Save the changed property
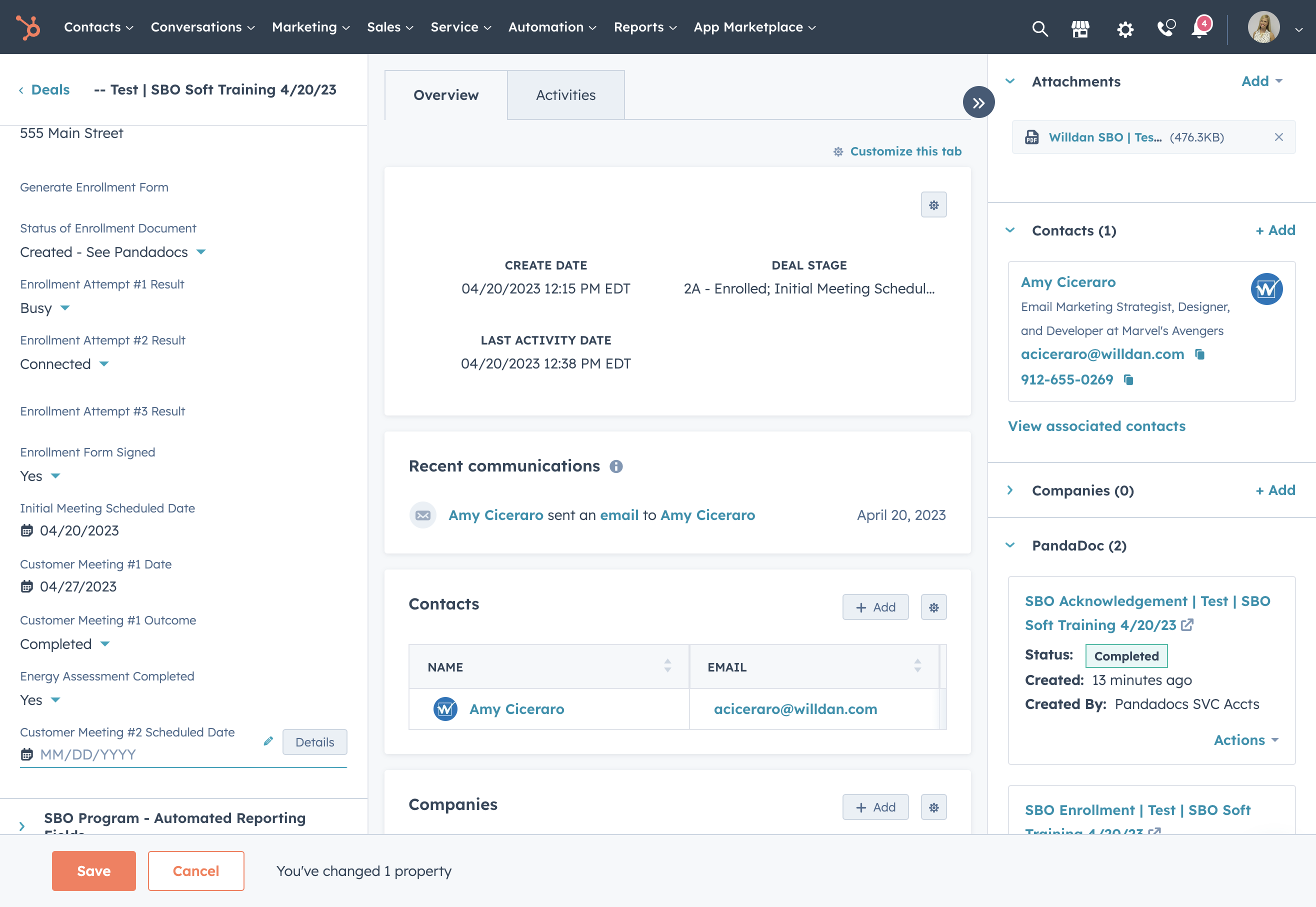Image resolution: width=1316 pixels, height=907 pixels. tap(94, 870)
